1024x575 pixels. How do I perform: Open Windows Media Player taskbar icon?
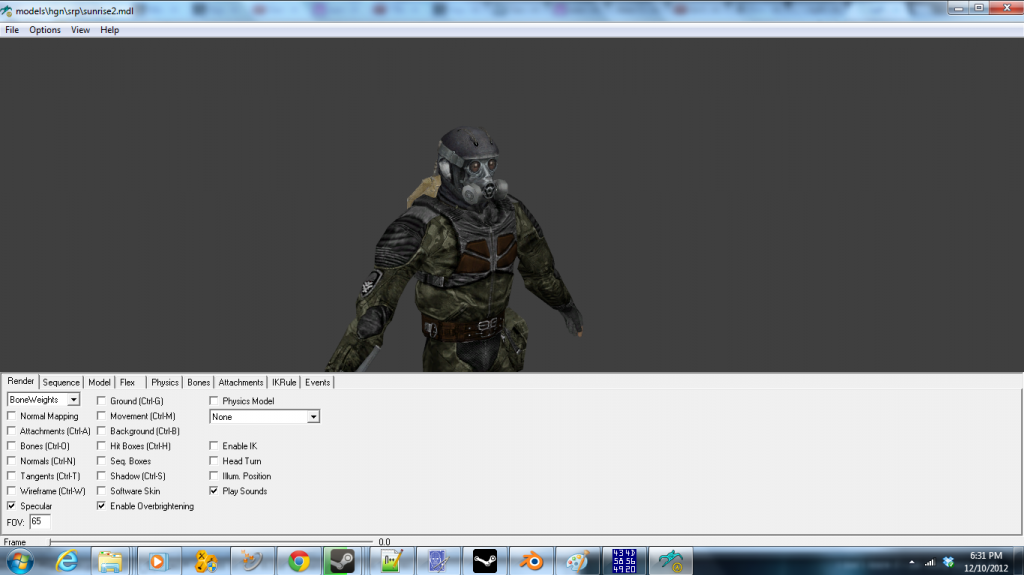point(157,561)
